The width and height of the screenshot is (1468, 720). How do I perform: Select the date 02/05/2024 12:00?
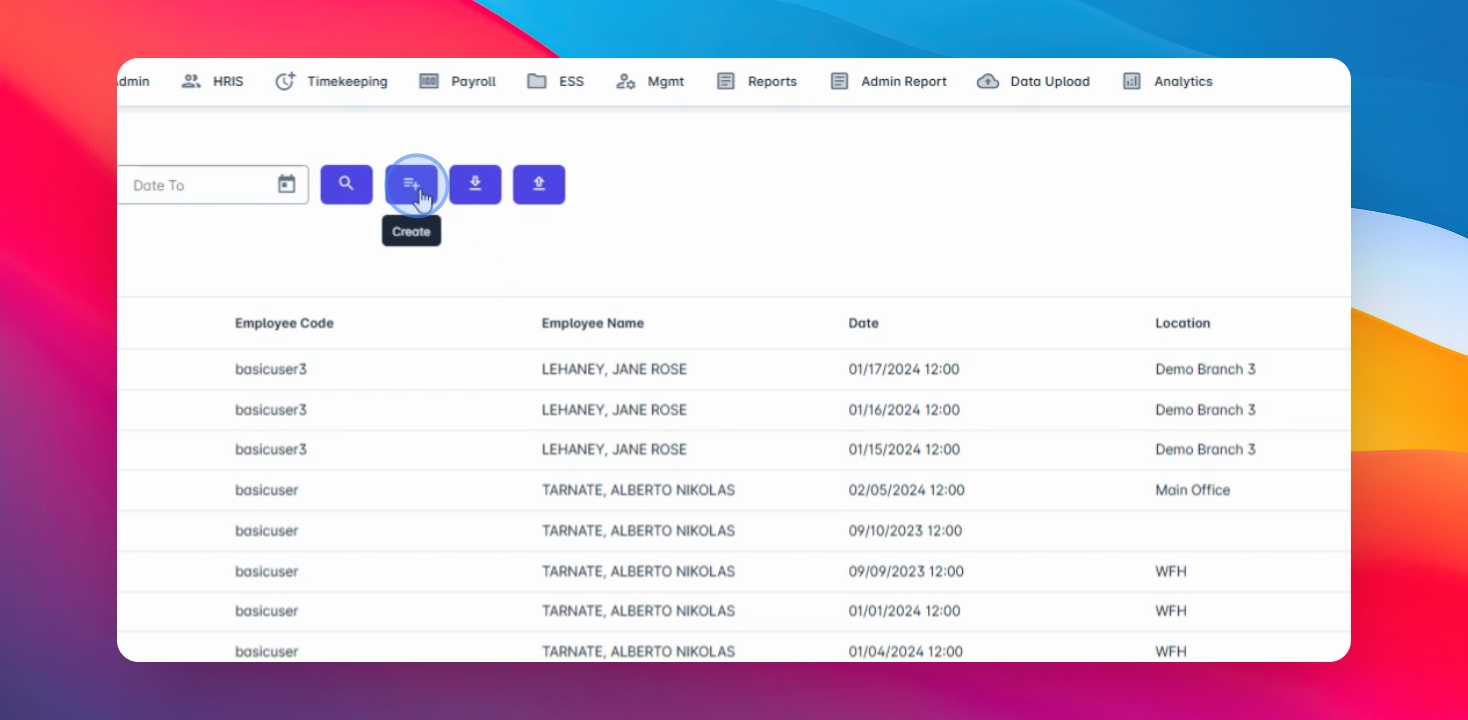(x=907, y=490)
